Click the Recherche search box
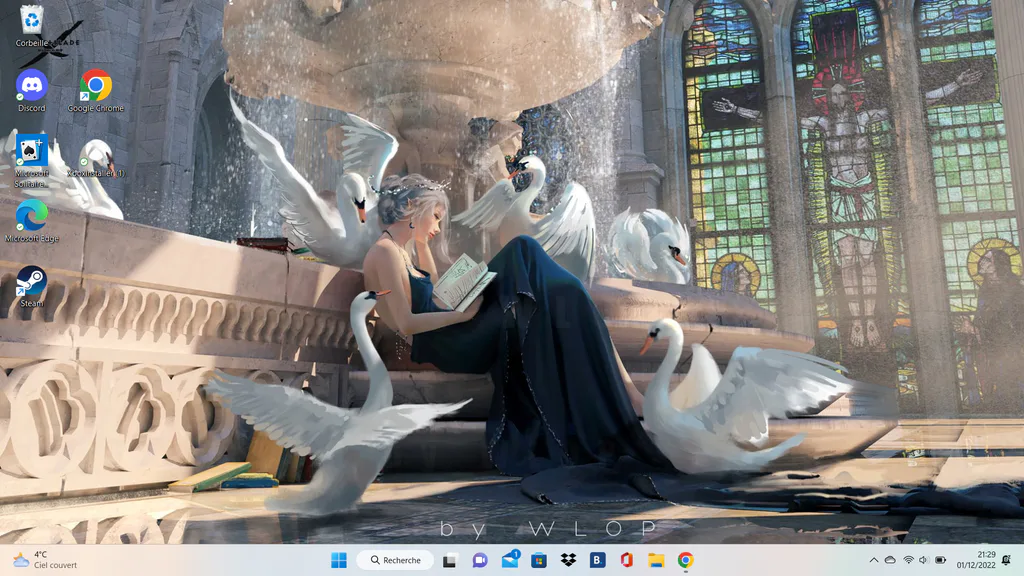 coord(396,560)
